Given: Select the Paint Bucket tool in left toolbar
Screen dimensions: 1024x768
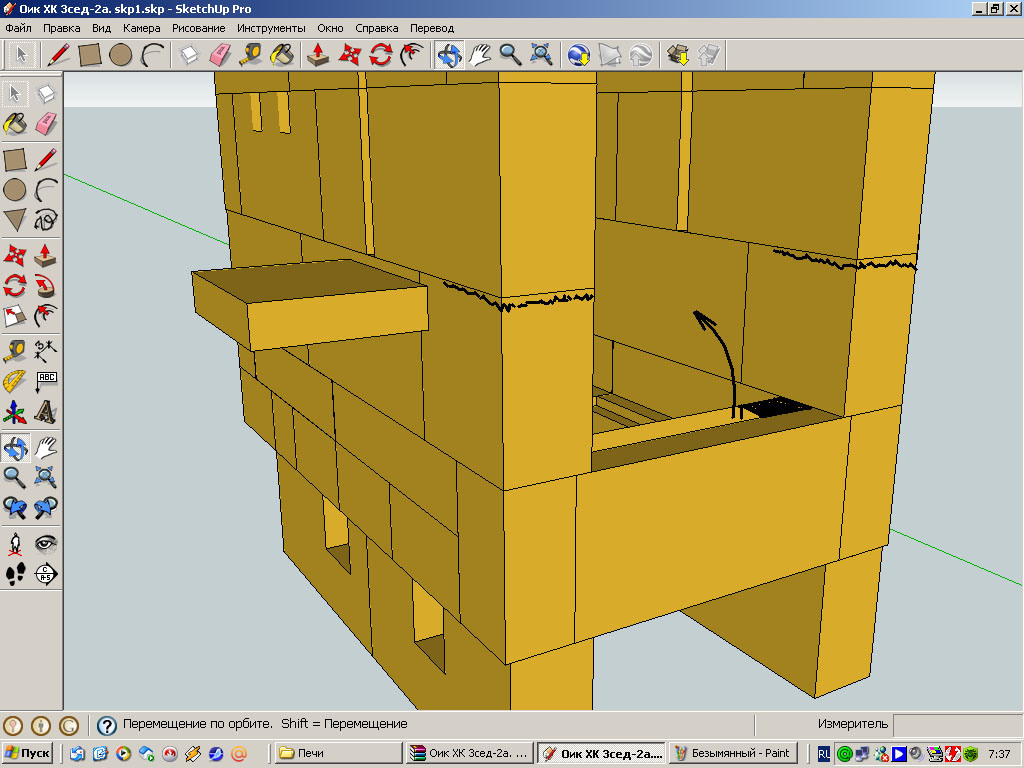Looking at the screenshot, I should click(15, 124).
